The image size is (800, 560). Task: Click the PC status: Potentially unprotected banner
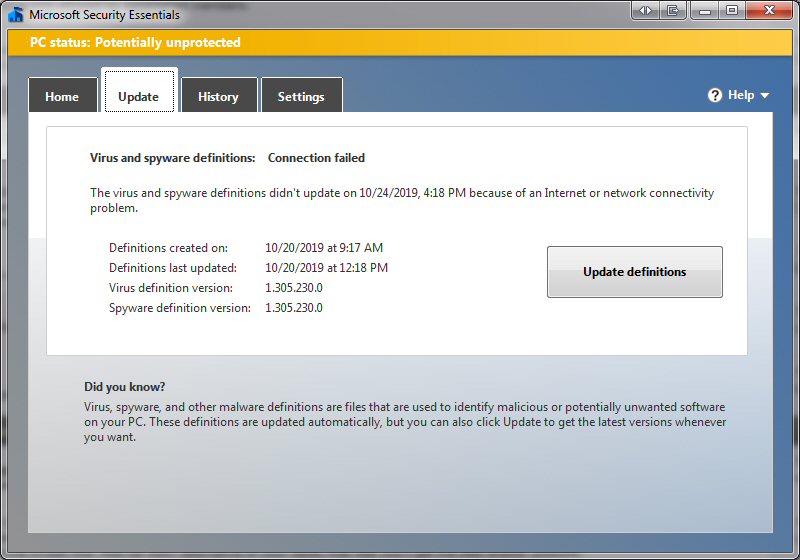pyautogui.click(x=400, y=42)
